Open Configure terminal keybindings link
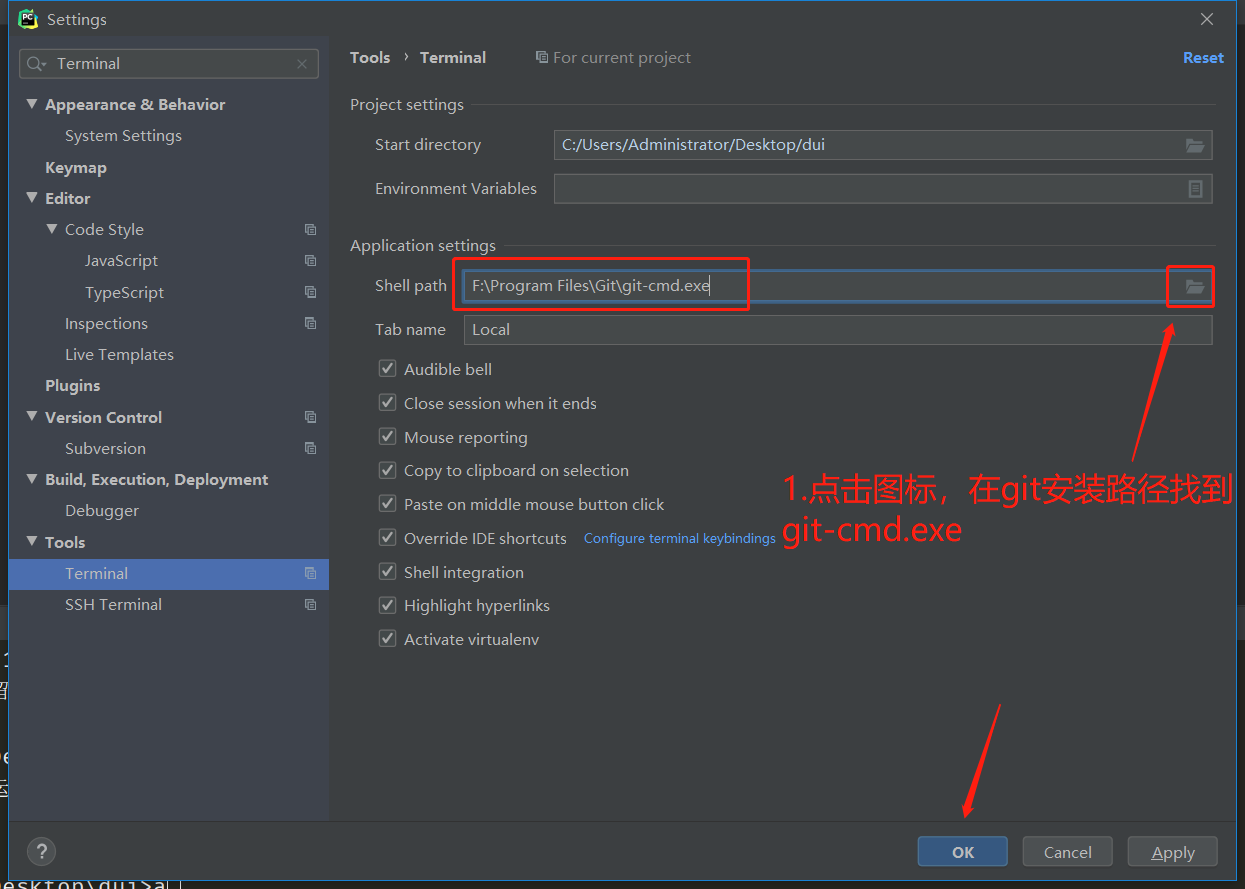 [x=680, y=538]
